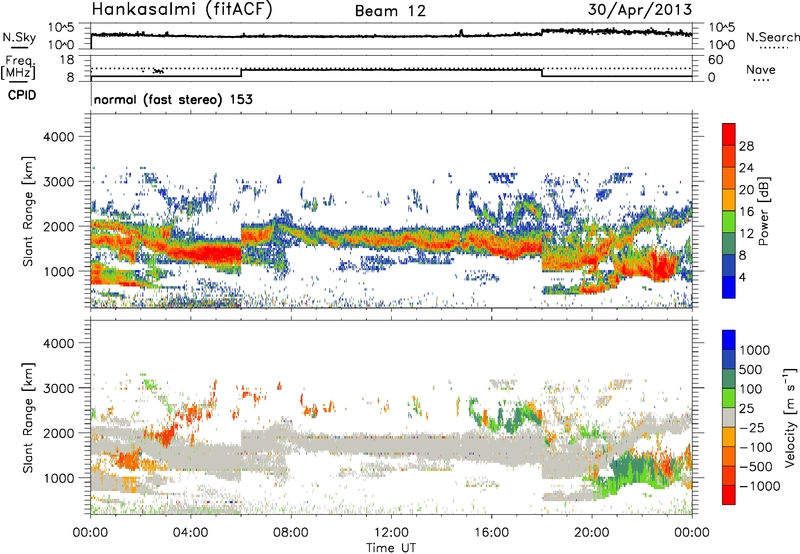
Task: Click the 'Power [dB]' colorbar title
Action: click(764, 211)
